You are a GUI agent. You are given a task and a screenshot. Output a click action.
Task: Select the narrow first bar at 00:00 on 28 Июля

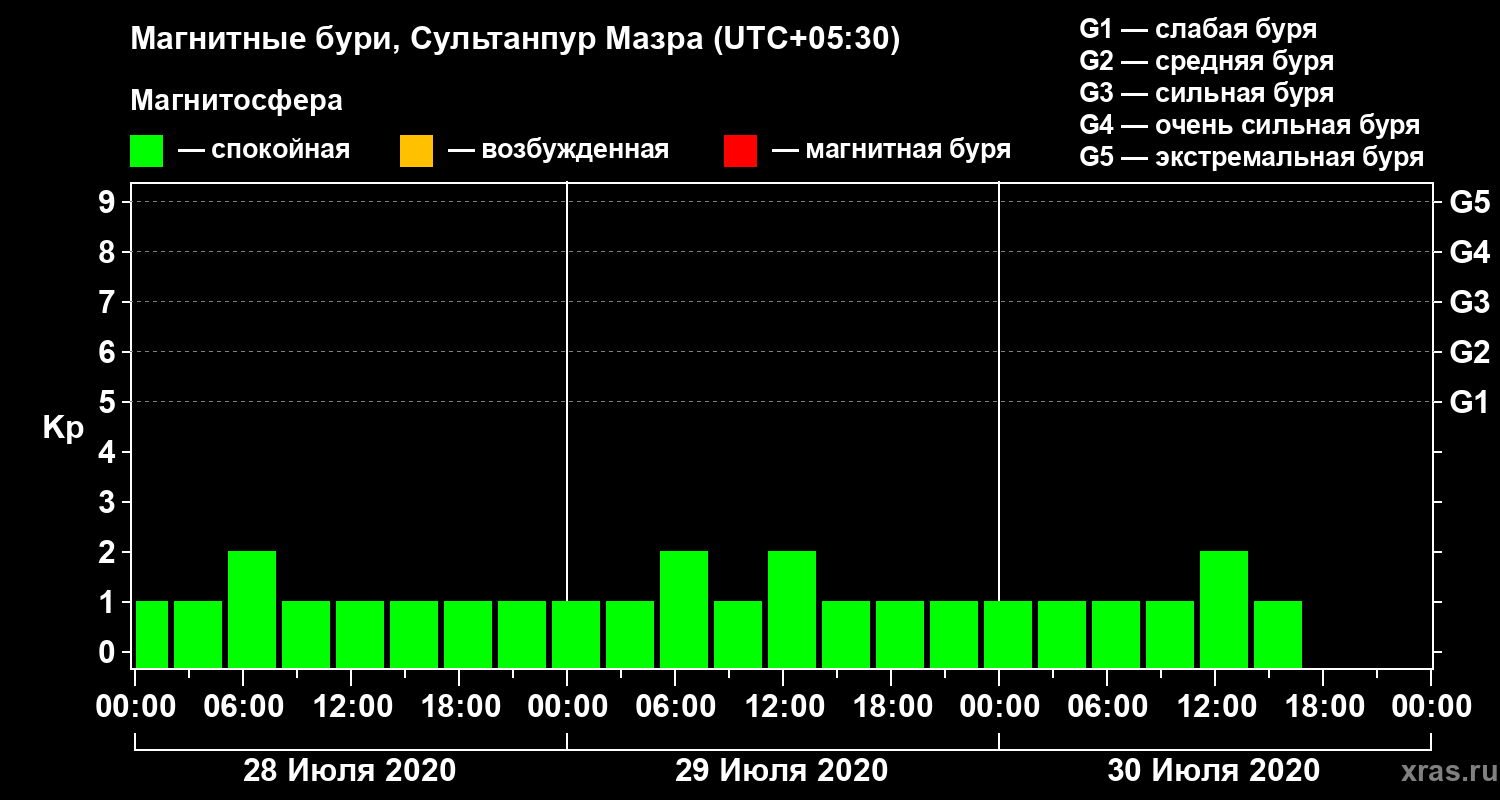152,634
